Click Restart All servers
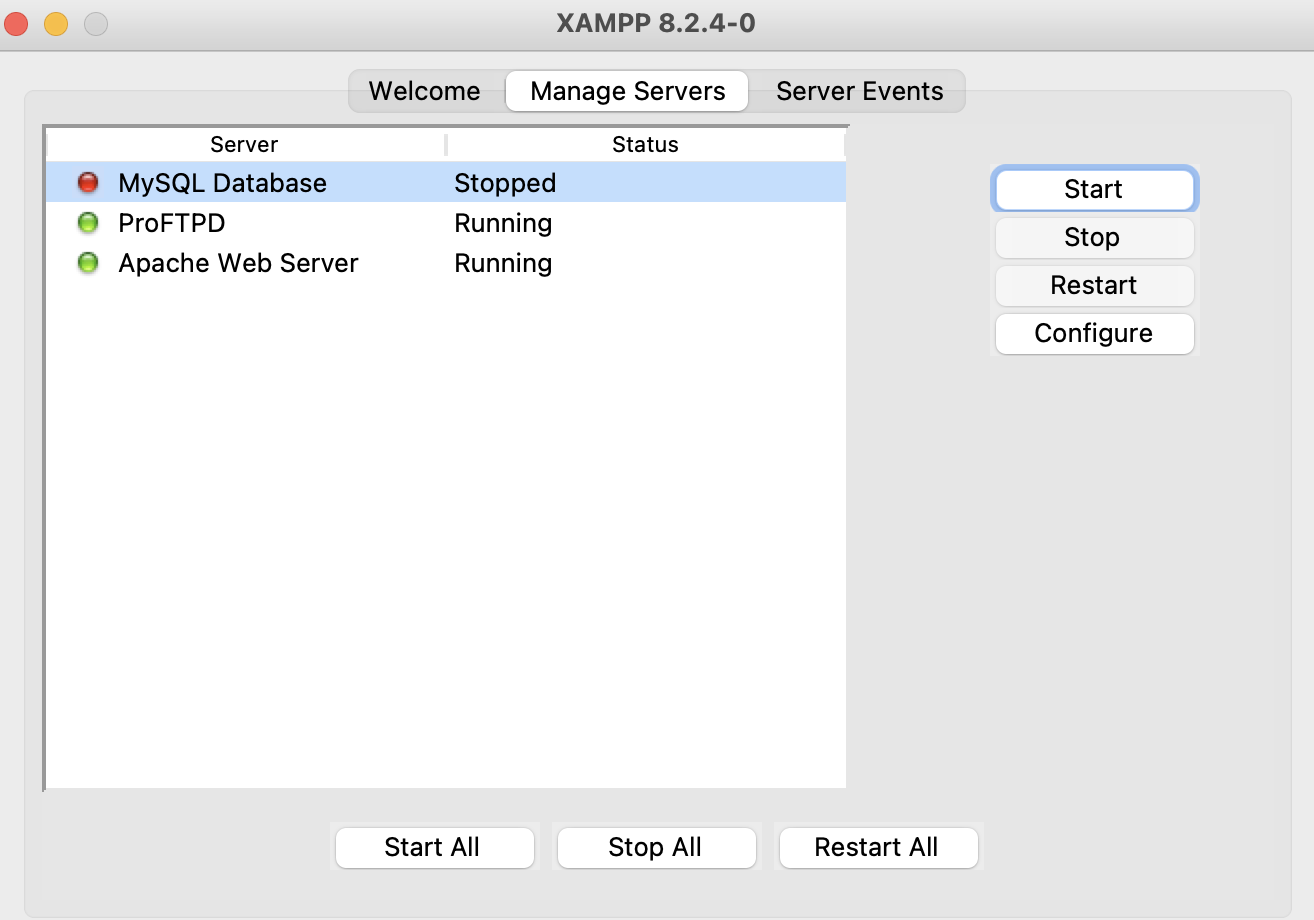 coord(878,847)
